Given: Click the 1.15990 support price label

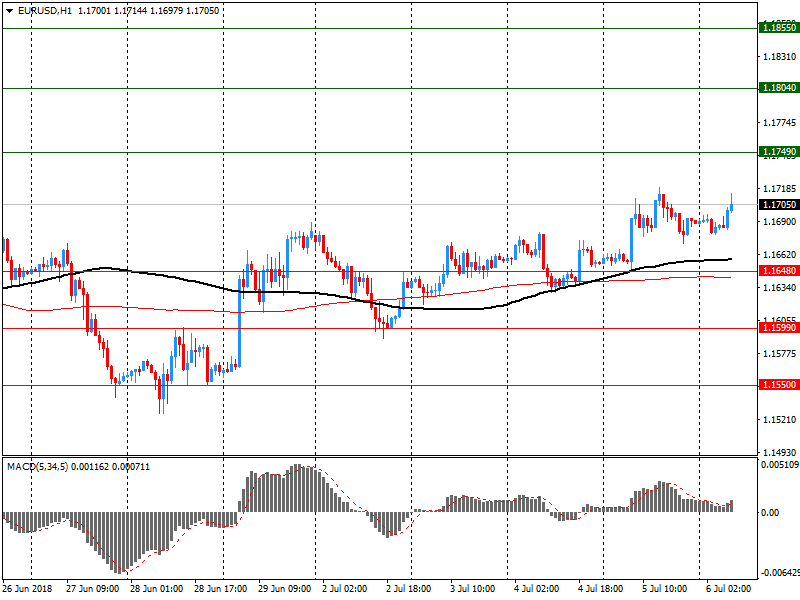Looking at the screenshot, I should (778, 328).
